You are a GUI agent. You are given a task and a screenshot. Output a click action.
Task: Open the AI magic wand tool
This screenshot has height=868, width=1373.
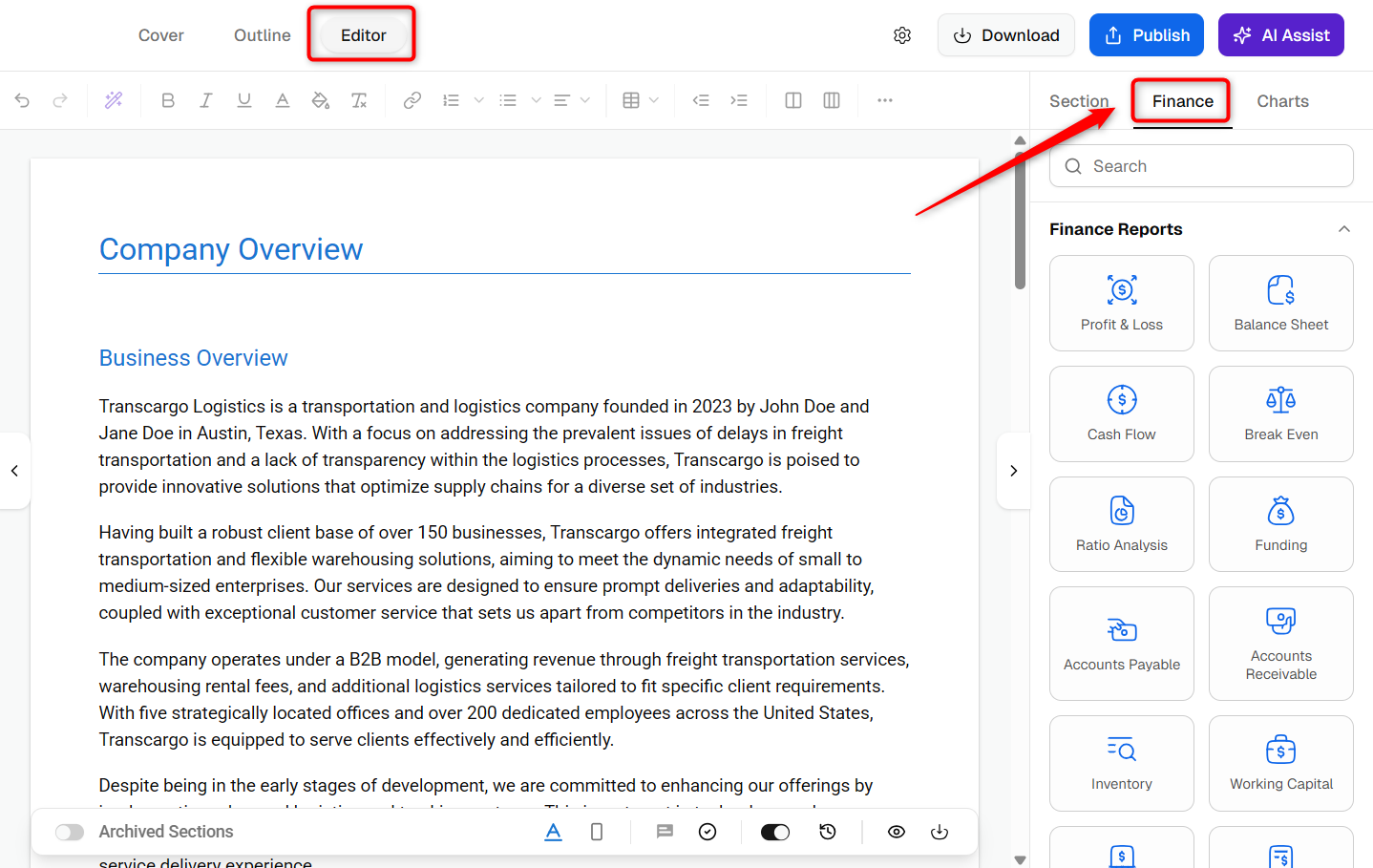point(114,100)
